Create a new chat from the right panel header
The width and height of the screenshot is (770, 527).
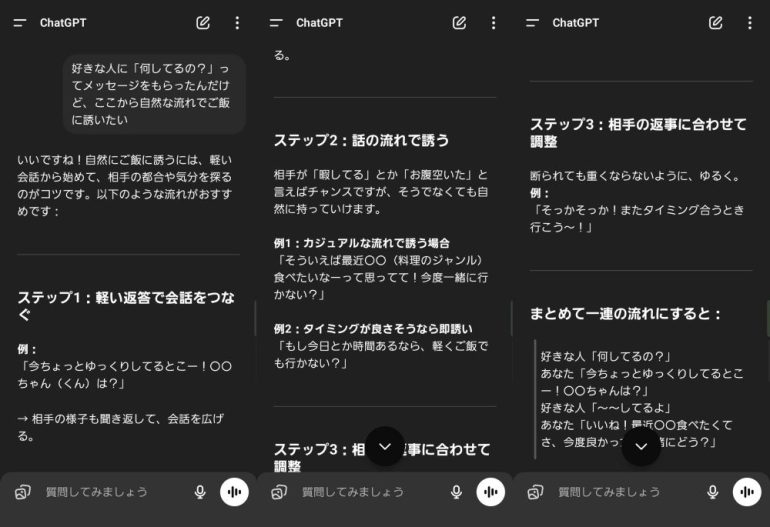[715, 23]
